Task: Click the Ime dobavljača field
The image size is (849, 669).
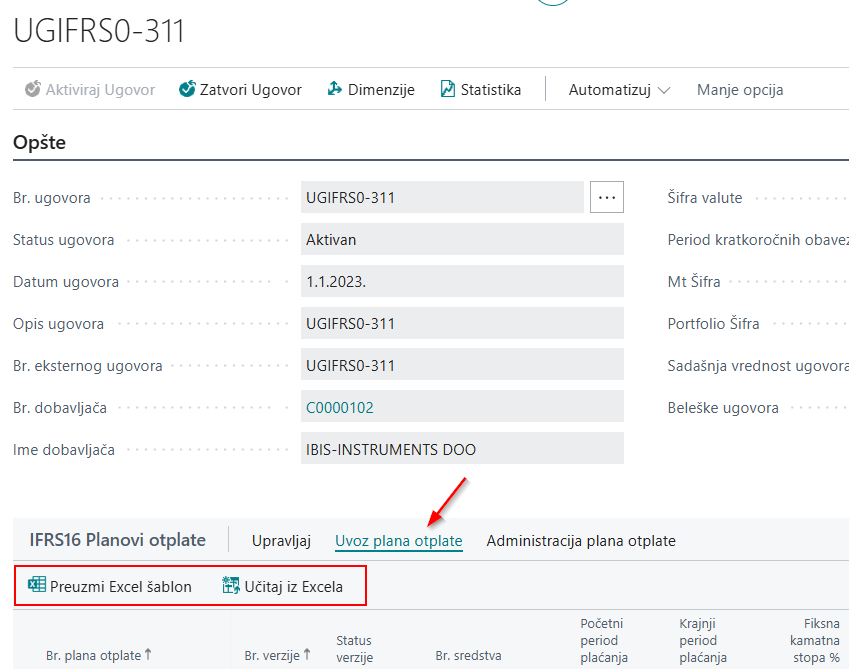Action: click(462, 449)
